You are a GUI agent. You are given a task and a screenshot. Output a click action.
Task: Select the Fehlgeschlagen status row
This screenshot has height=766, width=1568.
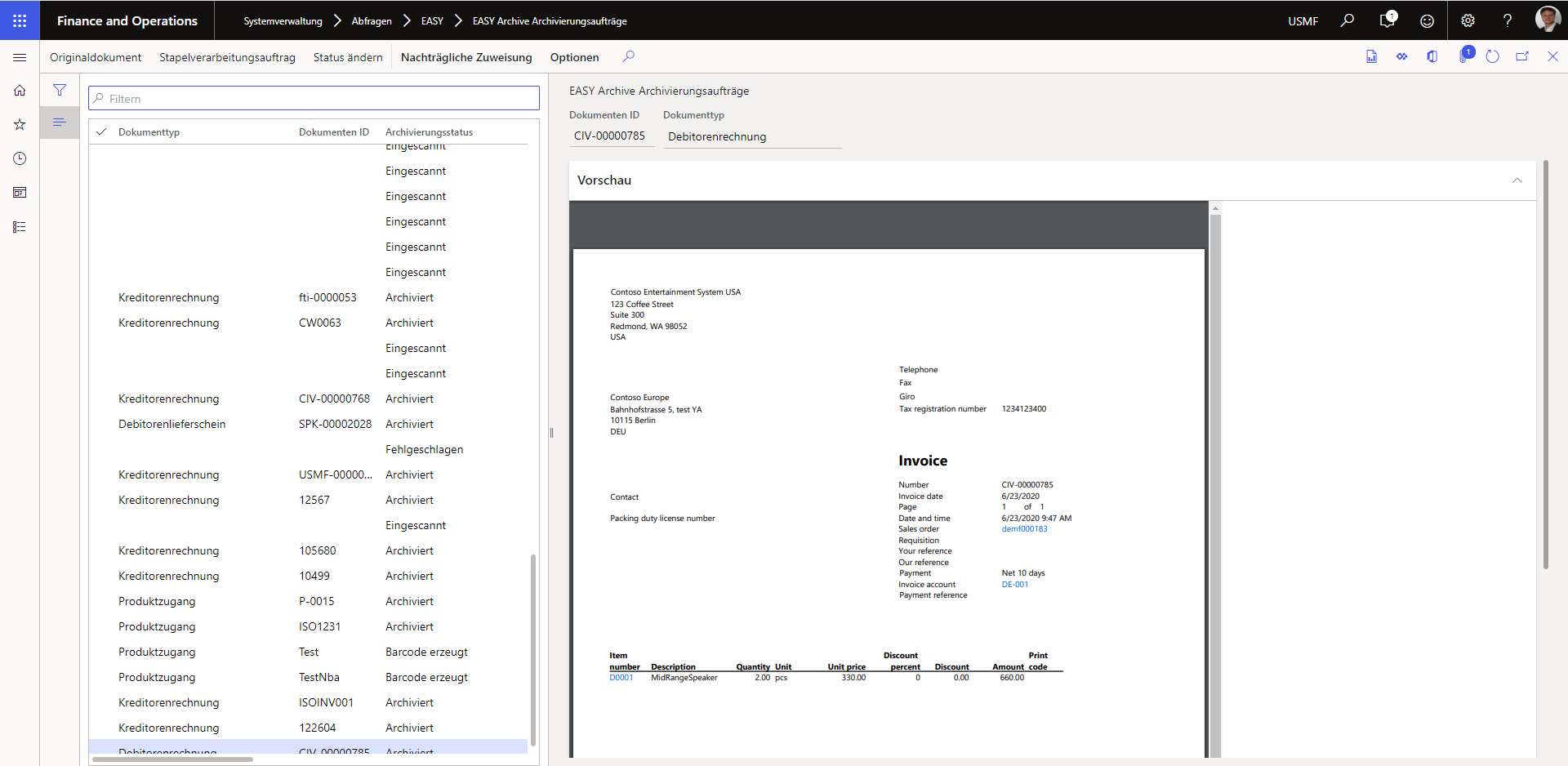[x=308, y=449]
